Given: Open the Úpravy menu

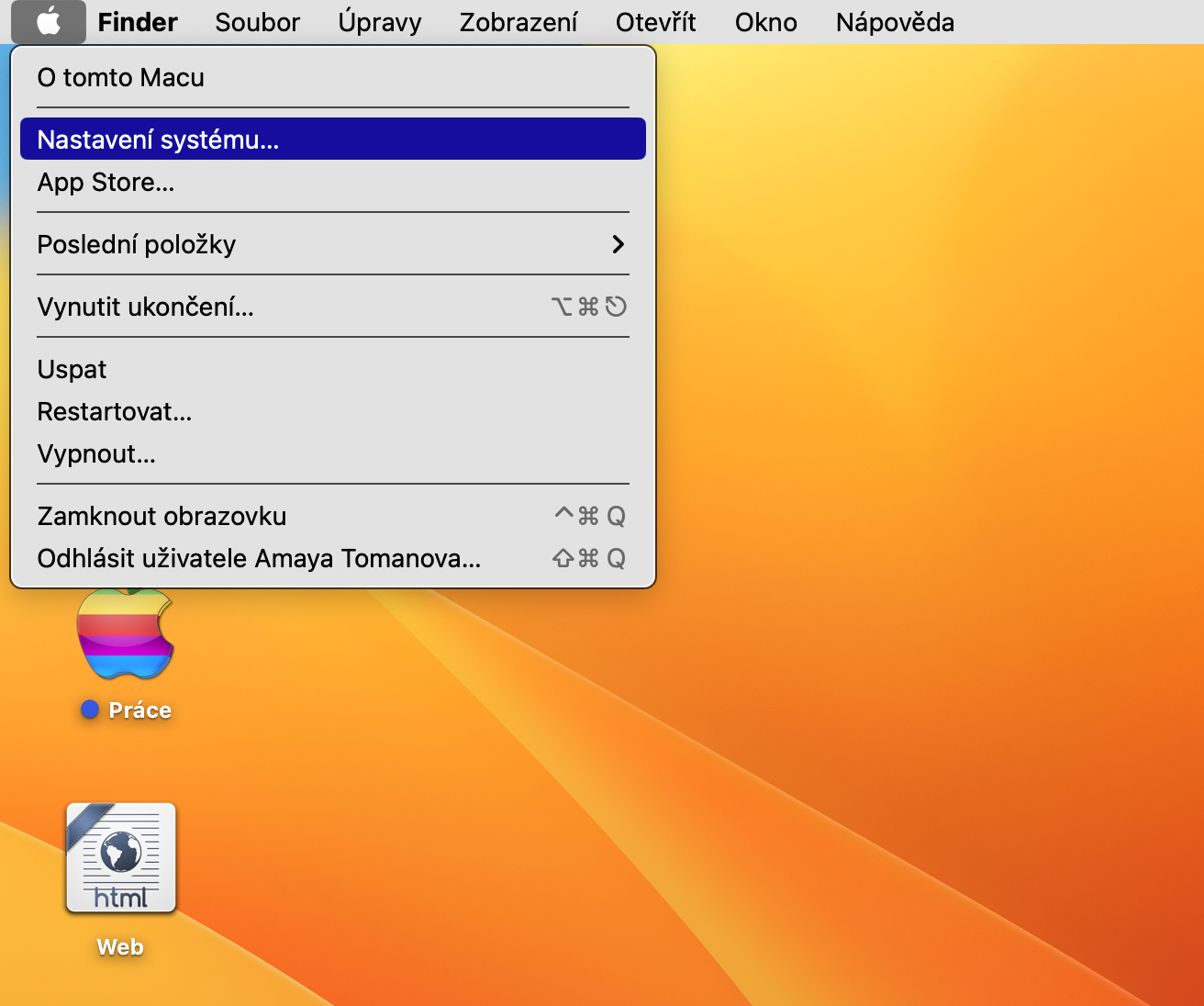Looking at the screenshot, I should click(380, 22).
